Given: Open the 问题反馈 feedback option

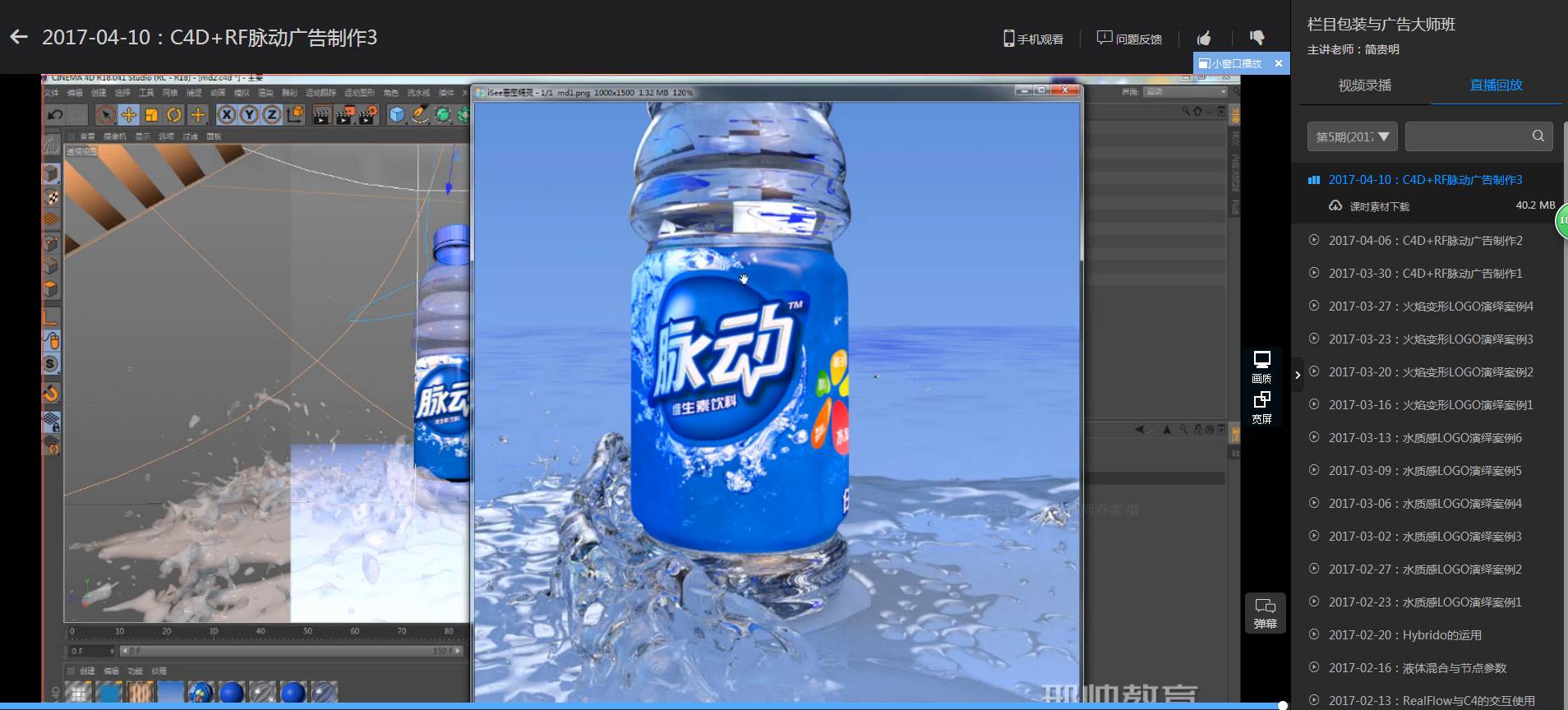Looking at the screenshot, I should point(1129,39).
